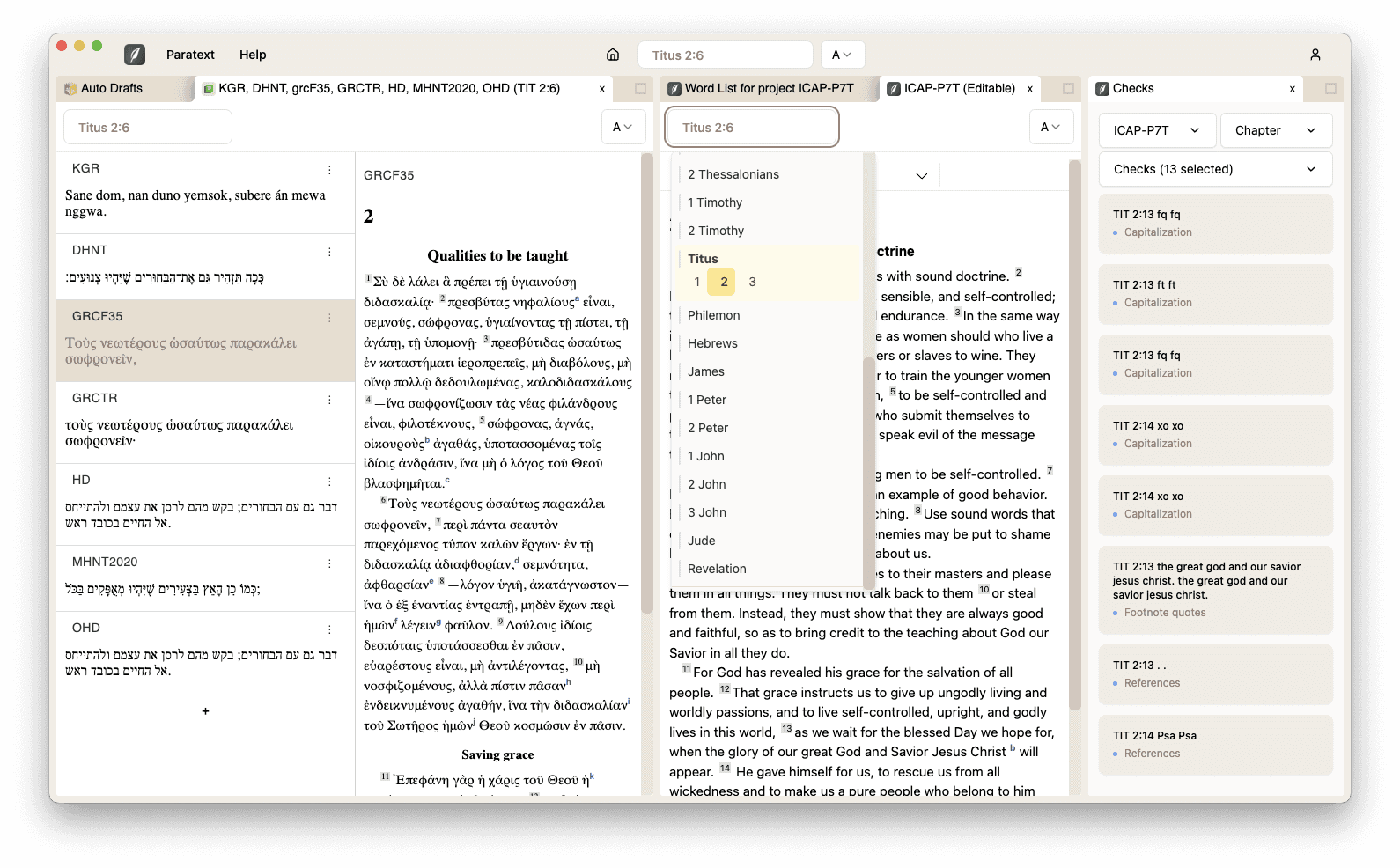Open the A font dropdown in title bar
1400x868 pixels.
click(843, 55)
